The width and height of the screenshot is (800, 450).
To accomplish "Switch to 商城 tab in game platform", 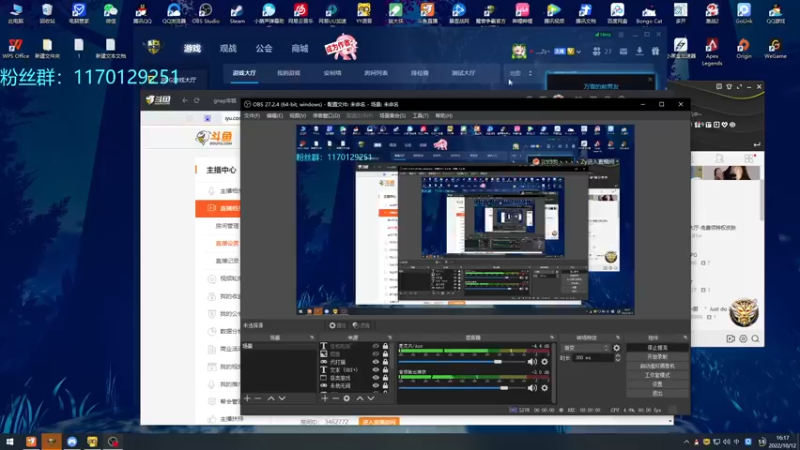I will click(x=299, y=48).
